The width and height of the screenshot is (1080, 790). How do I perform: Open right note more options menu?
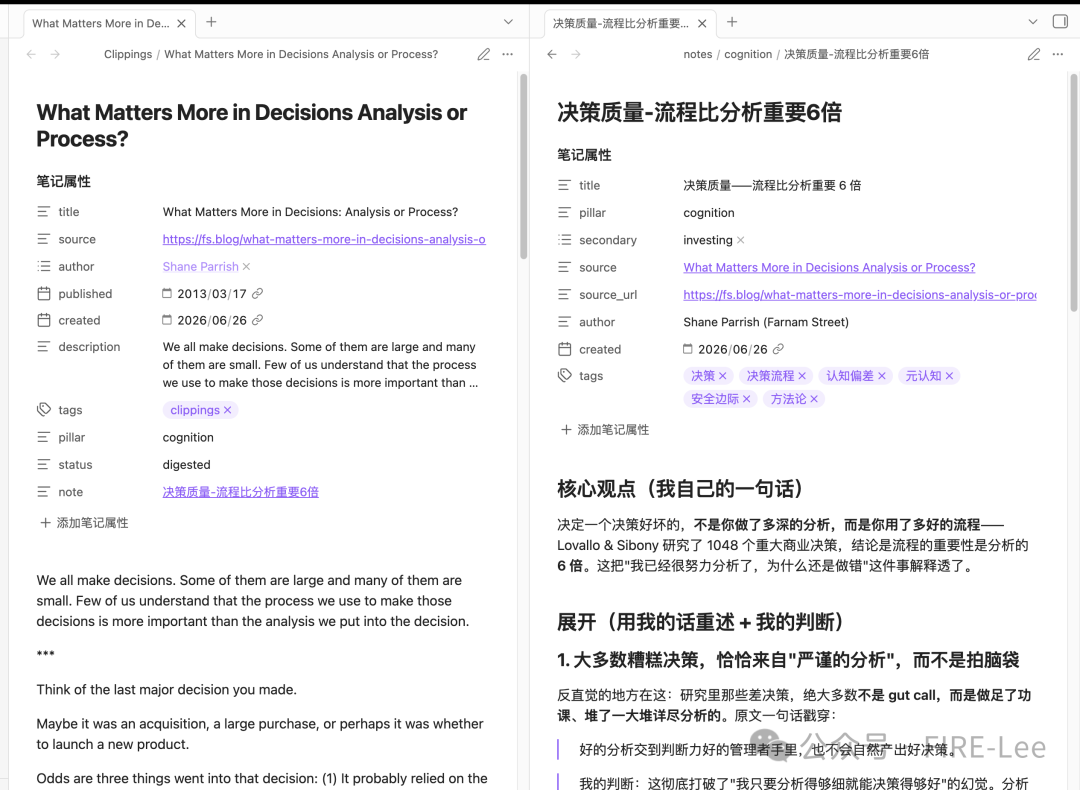pos(1058,54)
